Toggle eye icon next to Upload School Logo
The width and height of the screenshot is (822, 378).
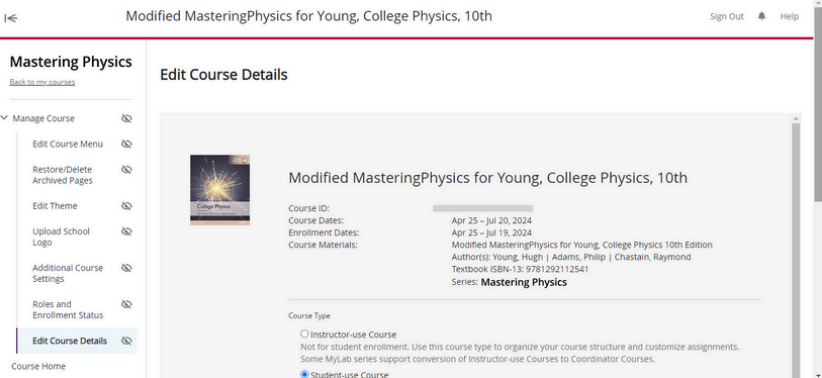pyautogui.click(x=126, y=231)
